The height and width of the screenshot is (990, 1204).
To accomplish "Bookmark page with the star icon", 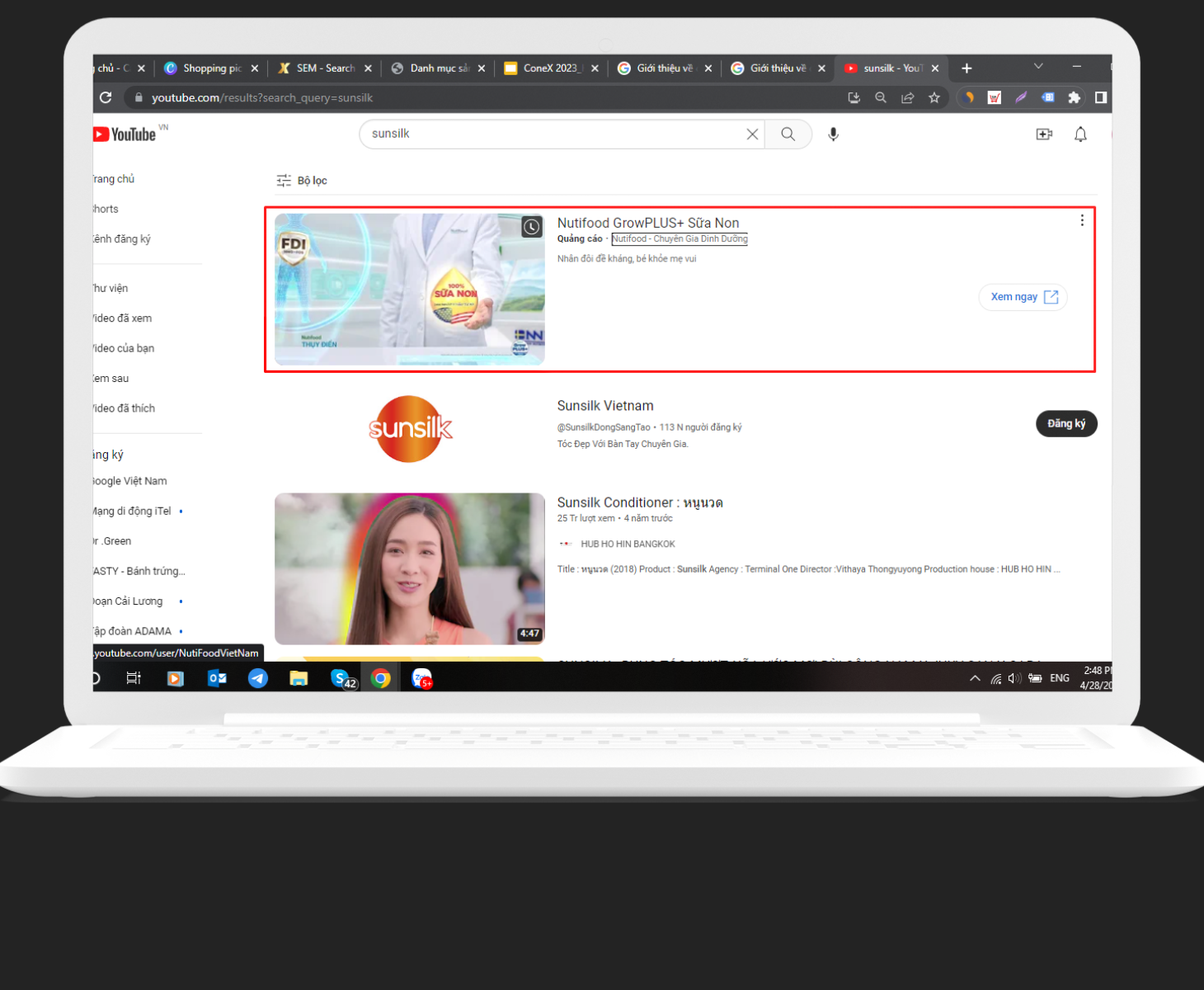I will pyautogui.click(x=934, y=98).
